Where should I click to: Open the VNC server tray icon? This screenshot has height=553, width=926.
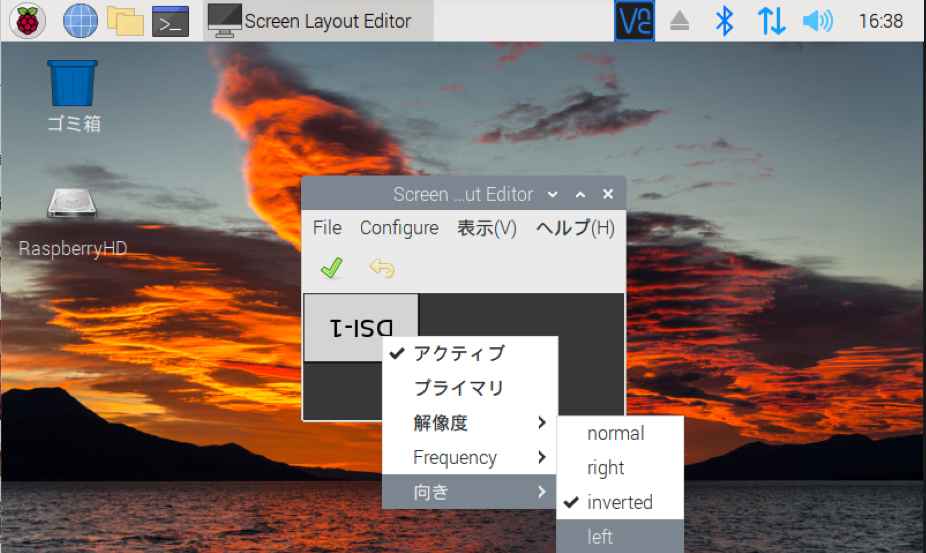pyautogui.click(x=634, y=21)
